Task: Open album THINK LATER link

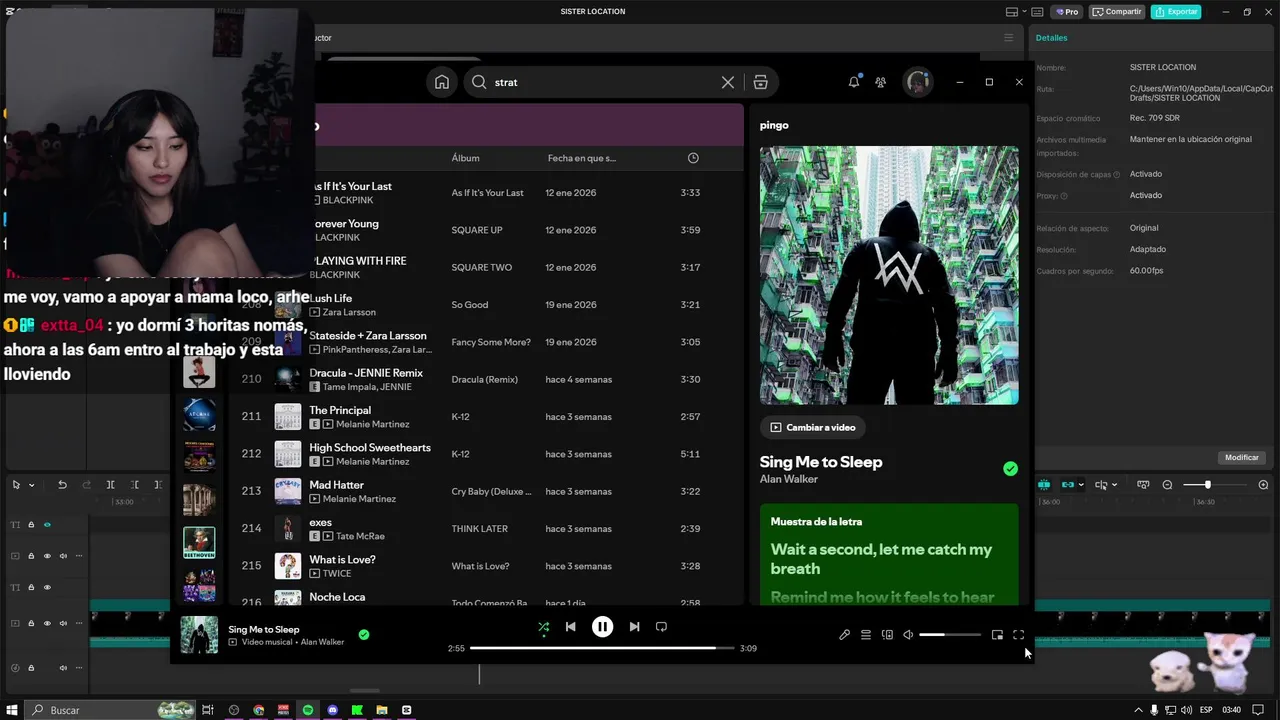Action: pyautogui.click(x=479, y=529)
